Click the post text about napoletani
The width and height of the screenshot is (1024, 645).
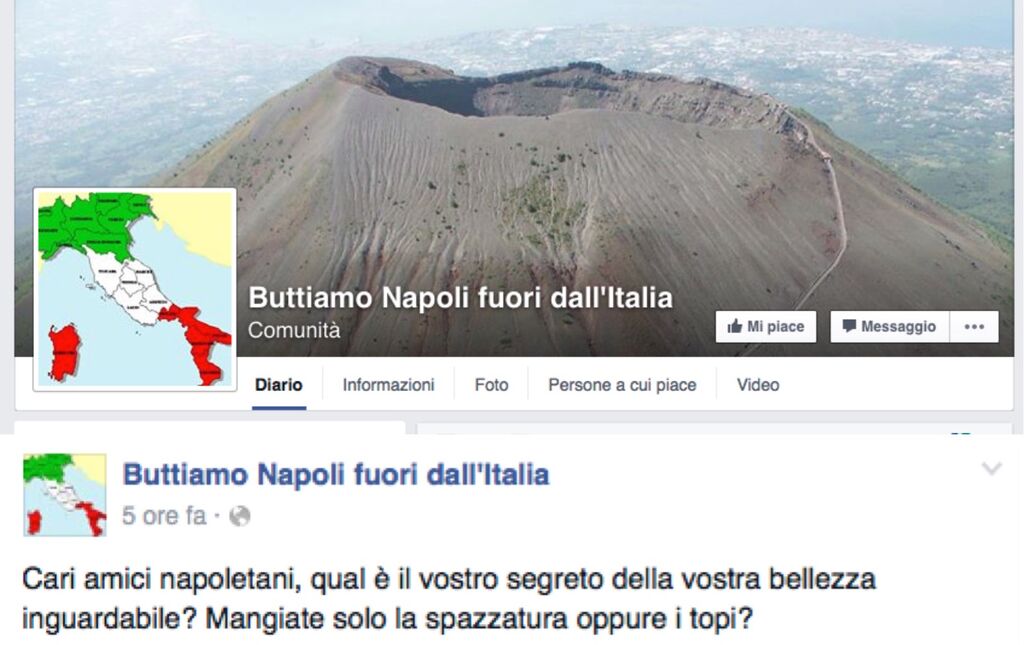click(x=449, y=599)
